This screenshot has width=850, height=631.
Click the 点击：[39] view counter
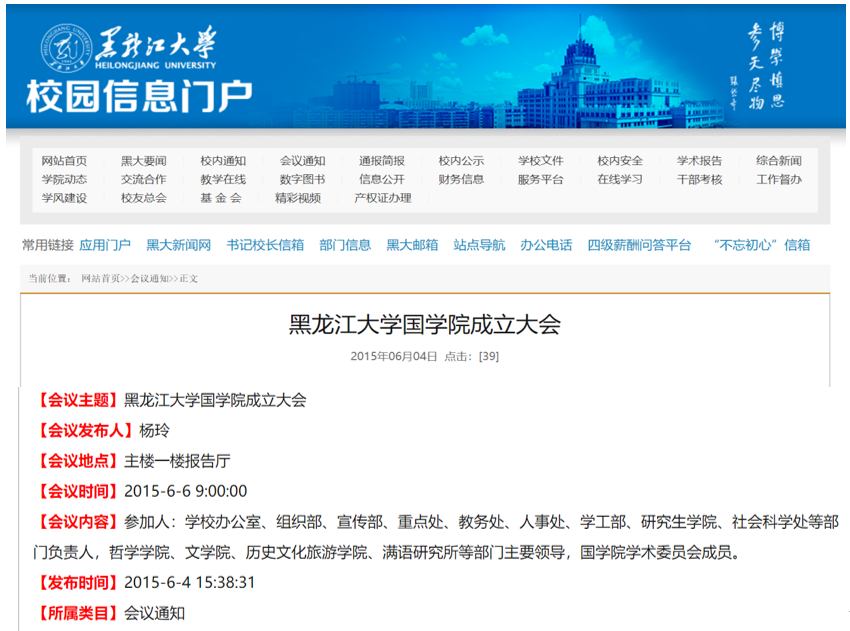pos(472,356)
